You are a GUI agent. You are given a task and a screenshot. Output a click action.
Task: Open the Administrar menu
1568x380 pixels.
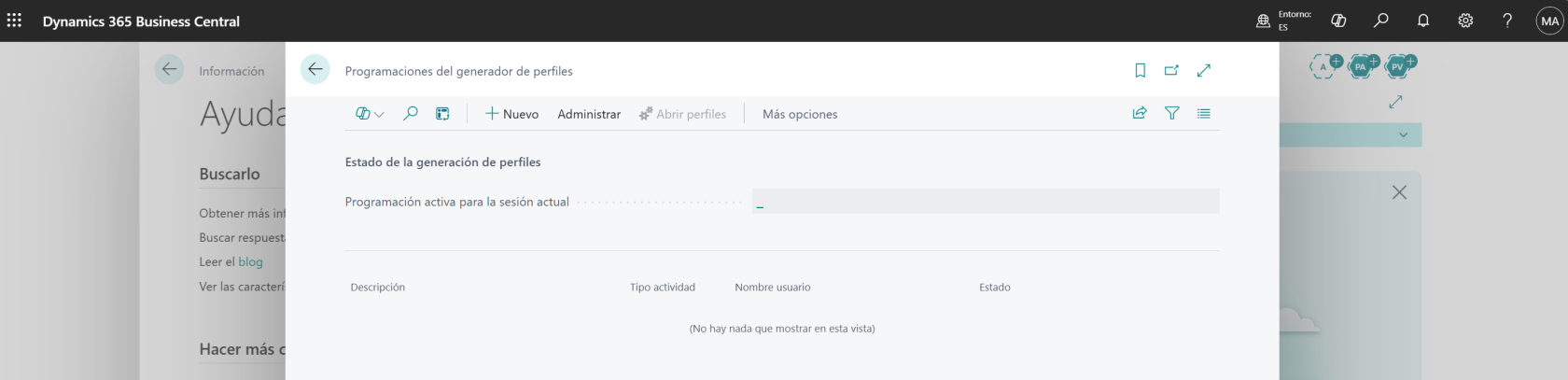[x=589, y=114]
